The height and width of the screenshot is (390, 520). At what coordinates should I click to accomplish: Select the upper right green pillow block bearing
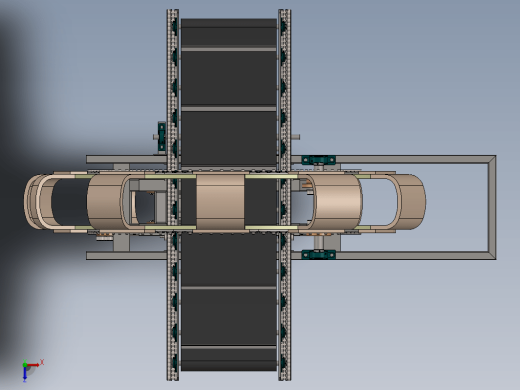[318, 160]
